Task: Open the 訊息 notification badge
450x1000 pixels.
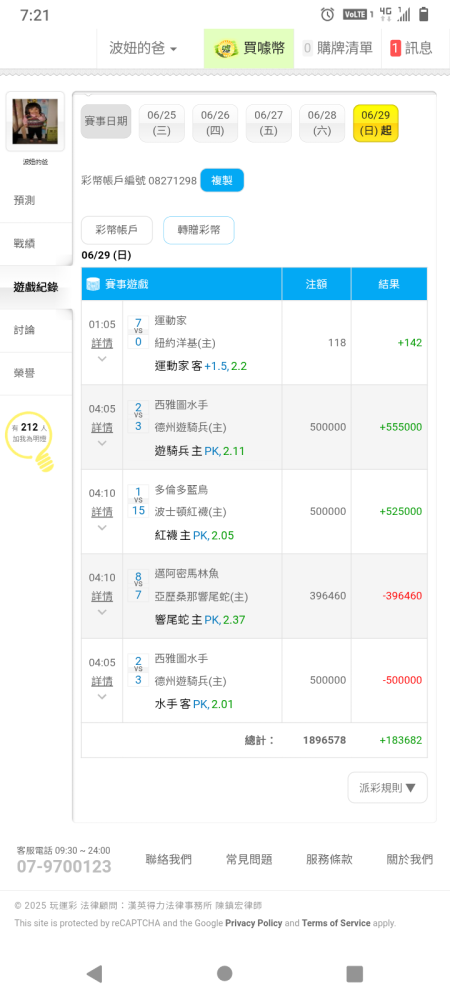Action: coord(395,48)
